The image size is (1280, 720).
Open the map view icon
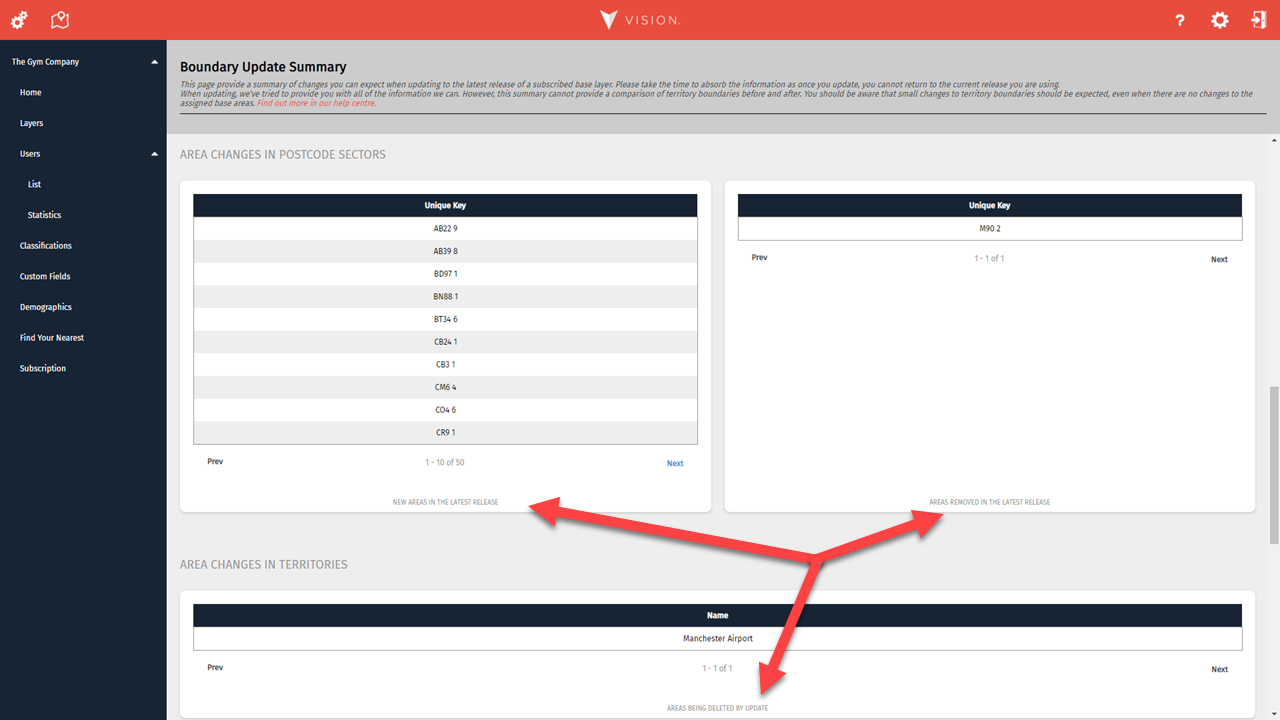60,20
